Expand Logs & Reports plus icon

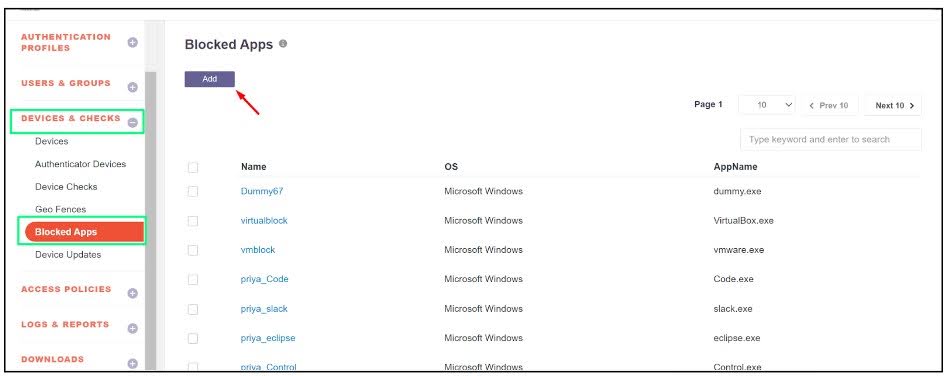pos(133,328)
